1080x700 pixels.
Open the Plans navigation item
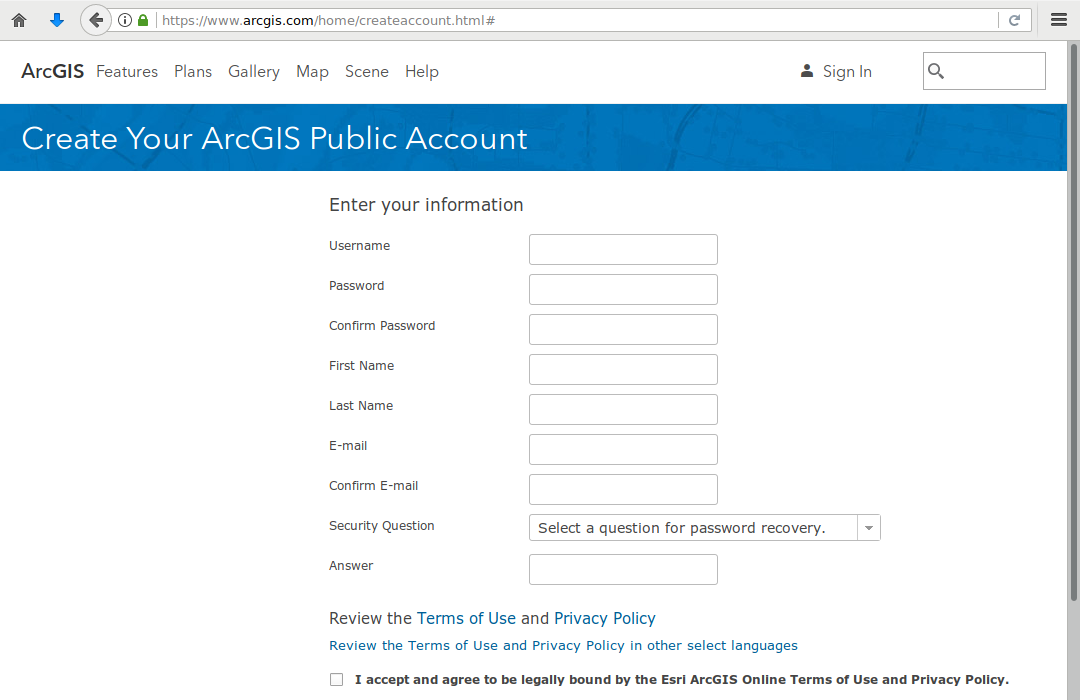(x=193, y=72)
